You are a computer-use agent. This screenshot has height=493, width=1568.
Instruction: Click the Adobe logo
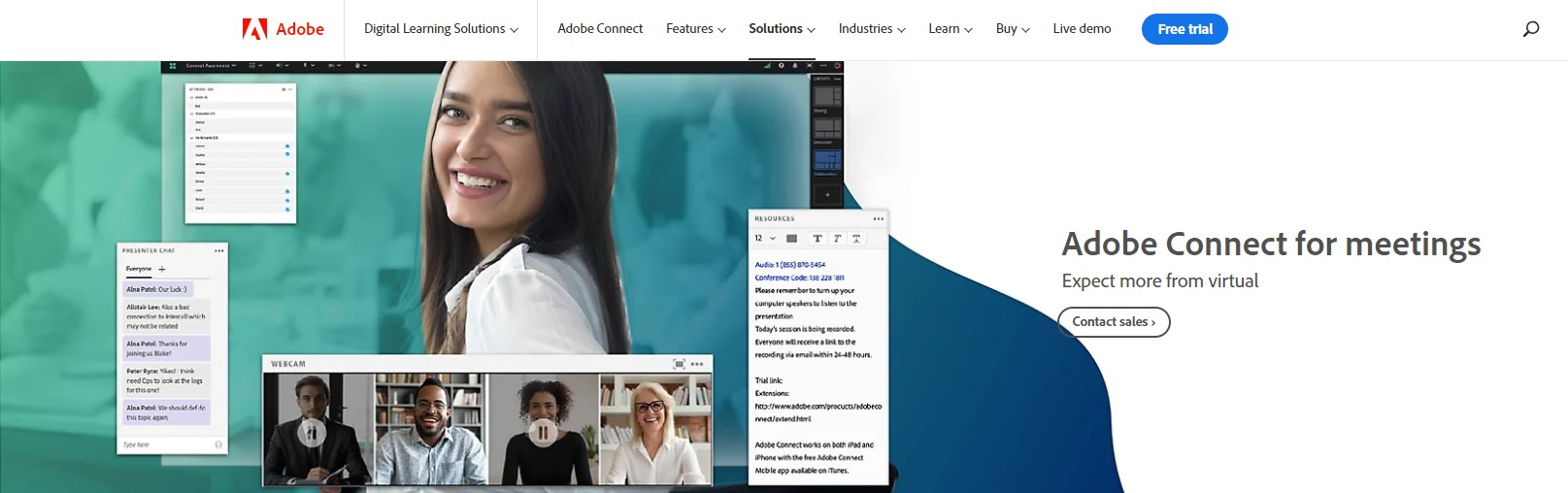[x=283, y=29]
